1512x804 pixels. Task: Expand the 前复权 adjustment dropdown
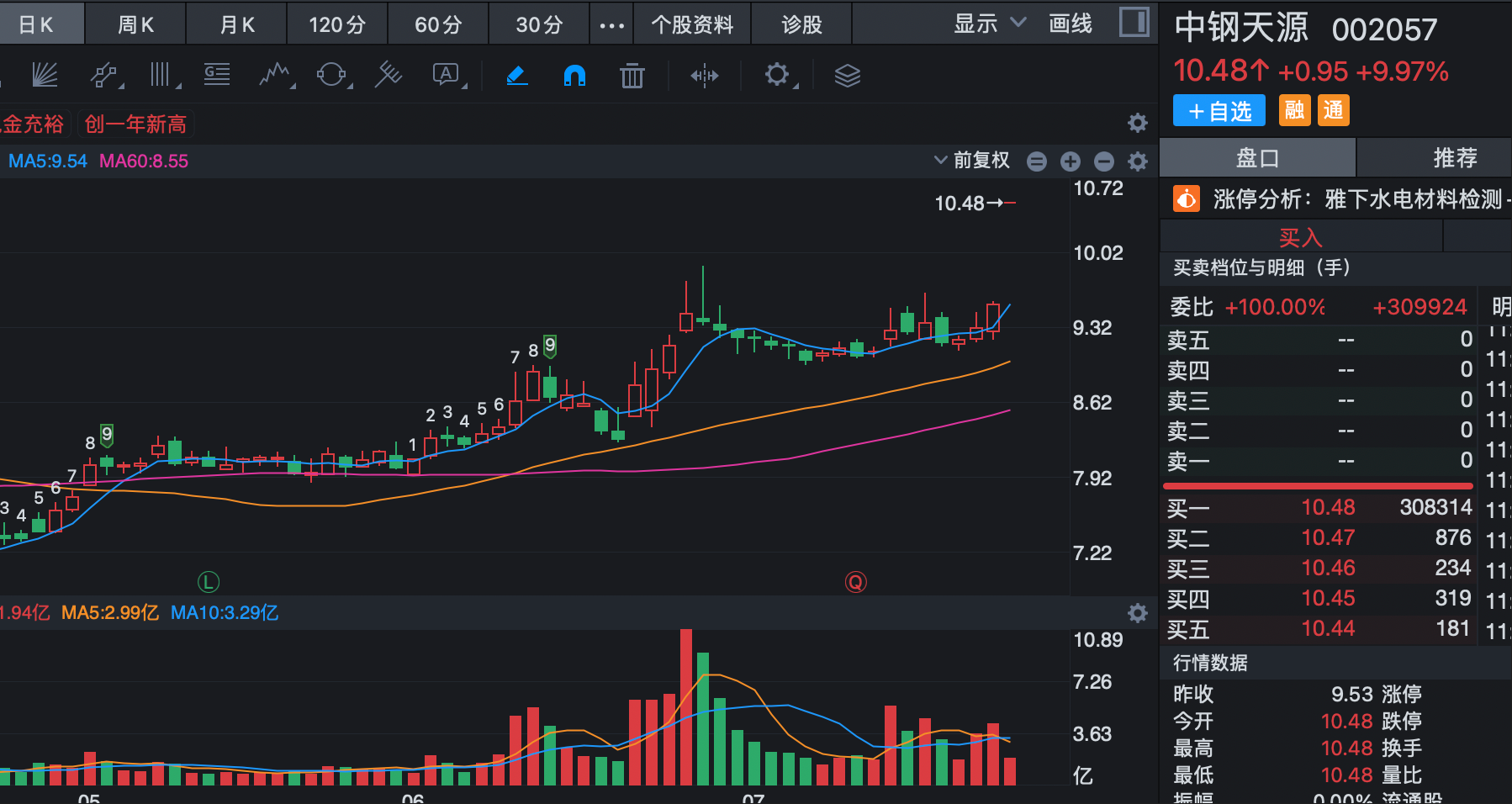972,160
